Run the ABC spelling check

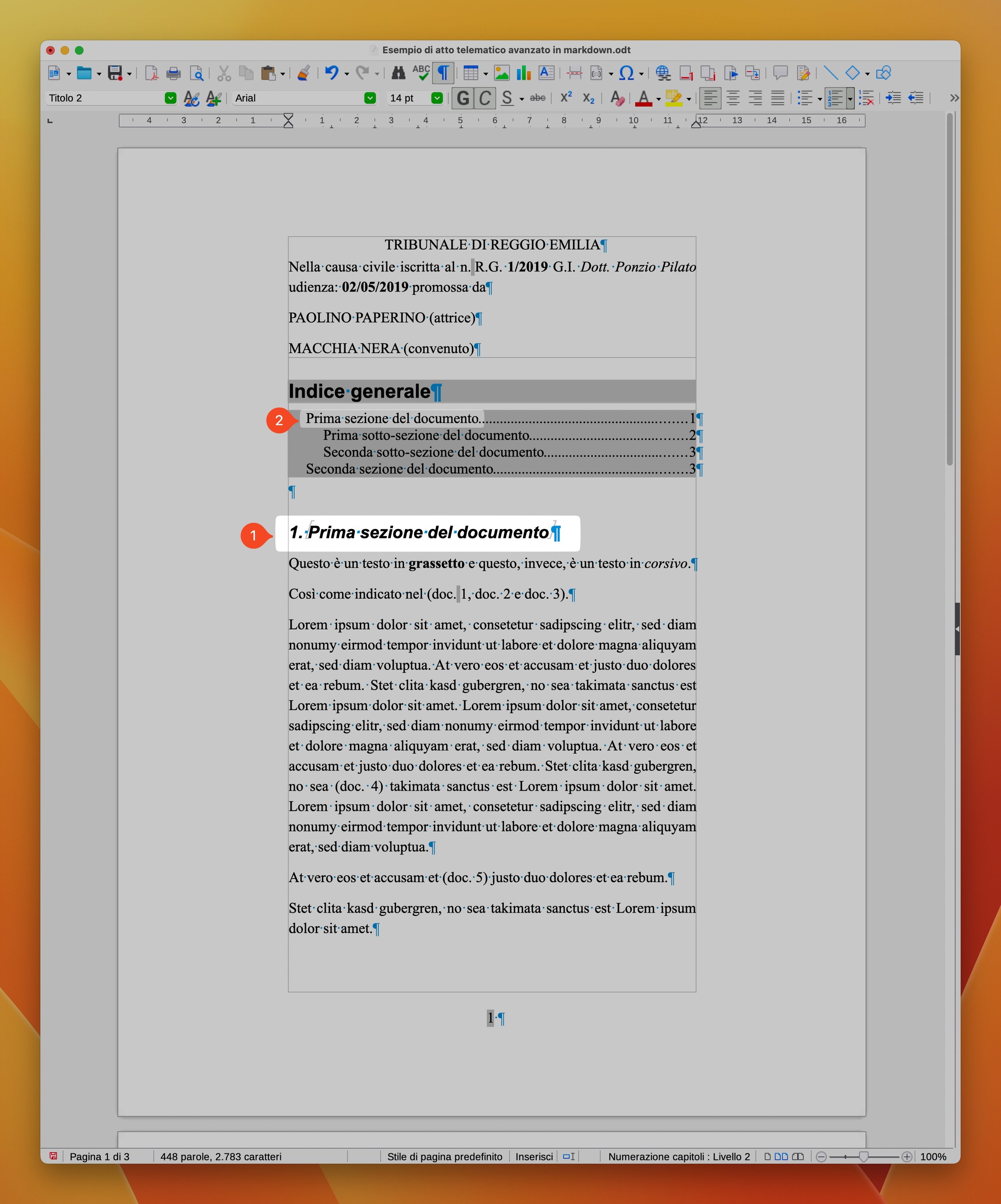(421, 73)
